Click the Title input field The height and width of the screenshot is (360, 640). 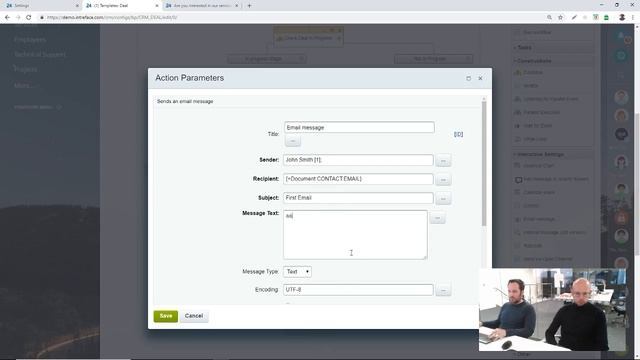click(359, 127)
